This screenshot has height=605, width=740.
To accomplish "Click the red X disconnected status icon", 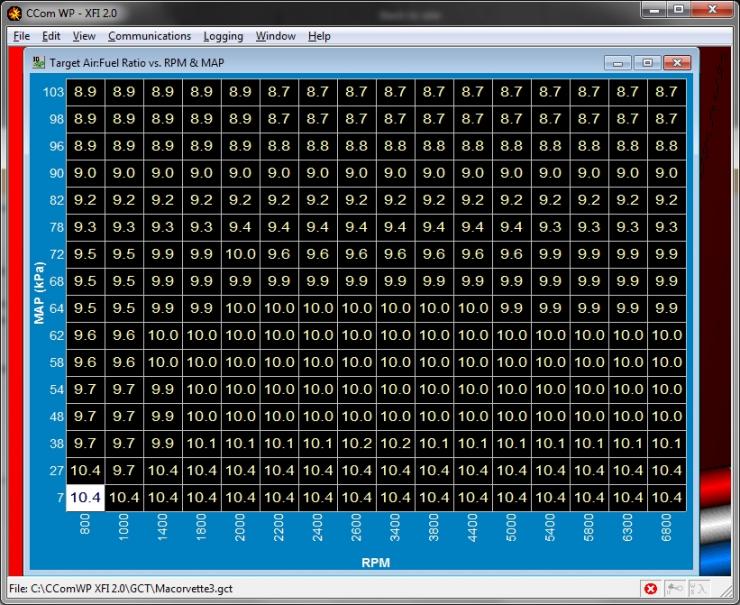I will pyautogui.click(x=650, y=588).
